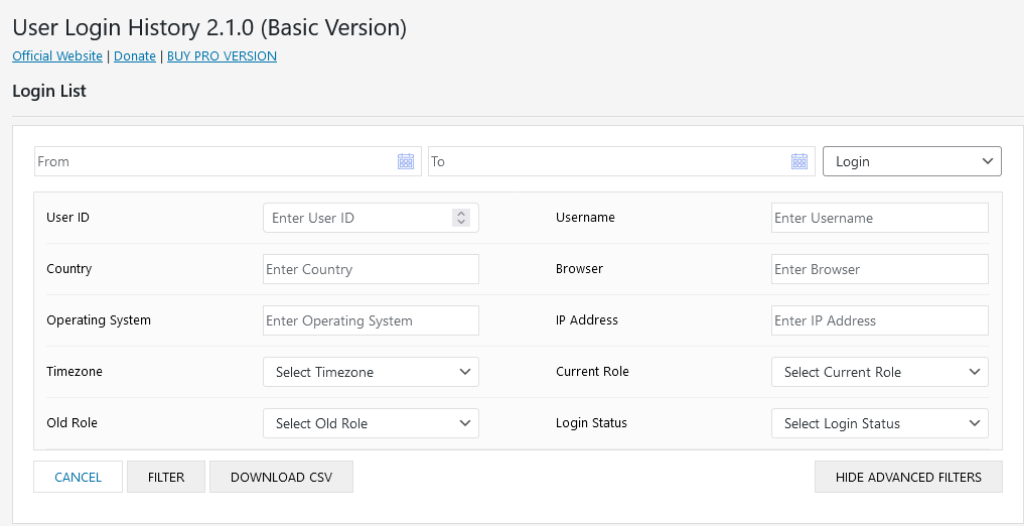Focus the Enter Browser field

(x=880, y=269)
